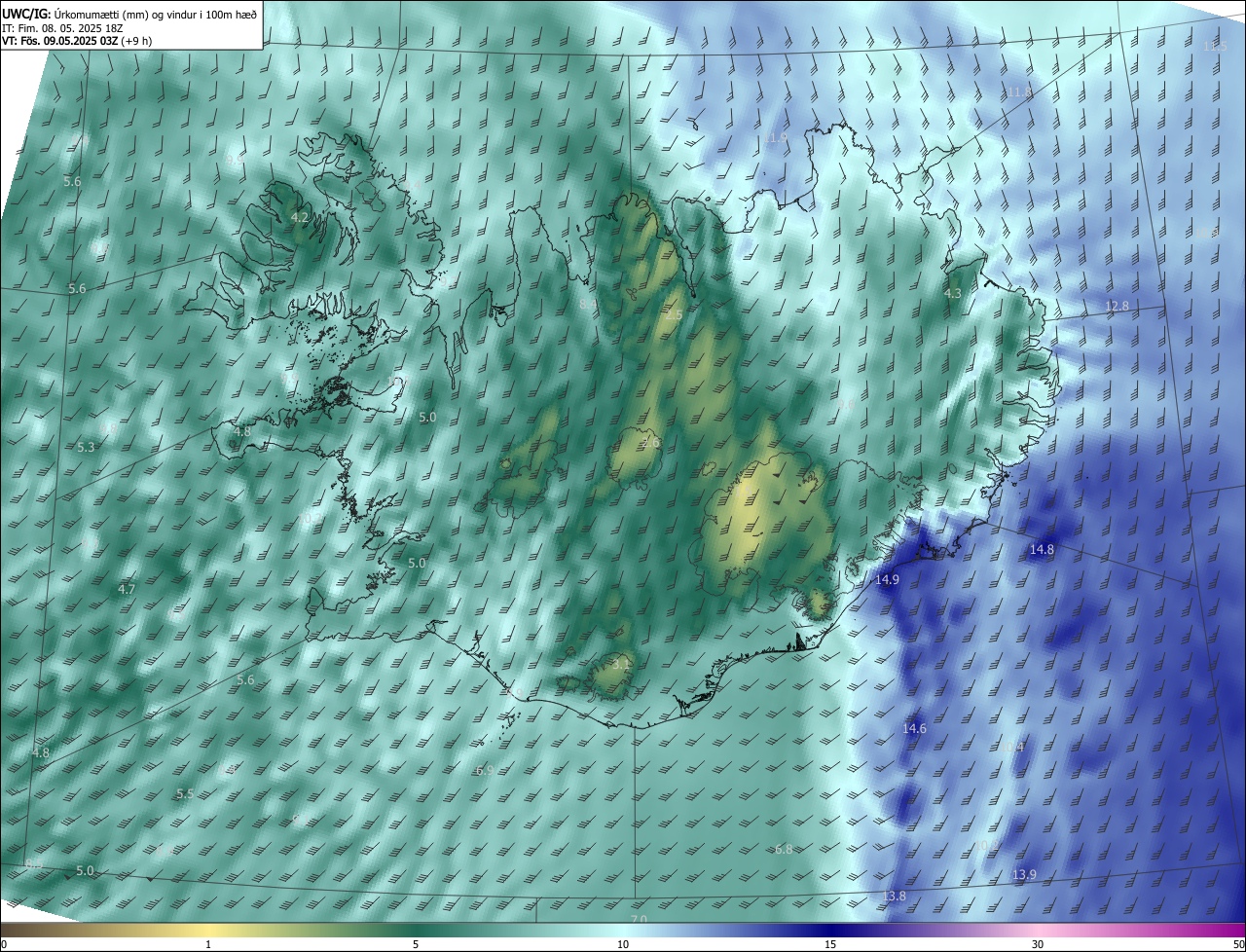This screenshot has height=952, width=1246.
Task: Click the 11.8 value in the northeast sea
Action: click(x=1018, y=92)
